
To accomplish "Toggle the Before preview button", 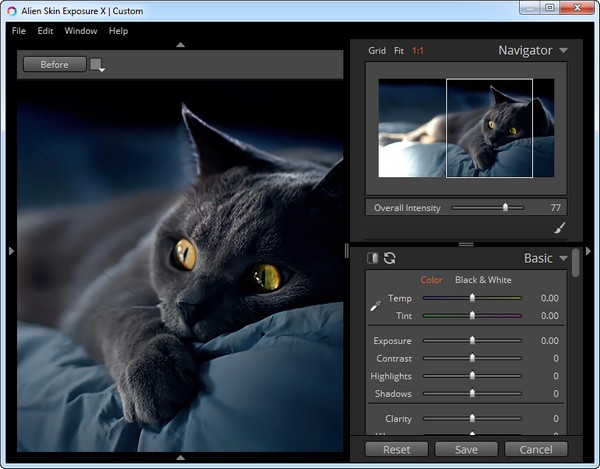I will [x=54, y=65].
